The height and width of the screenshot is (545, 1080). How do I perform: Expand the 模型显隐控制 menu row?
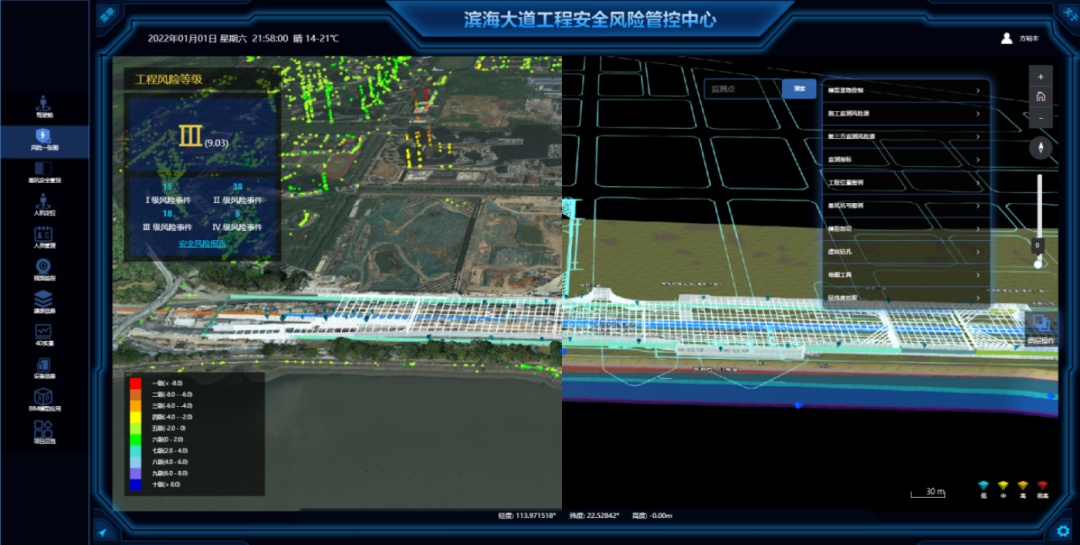tap(905, 90)
